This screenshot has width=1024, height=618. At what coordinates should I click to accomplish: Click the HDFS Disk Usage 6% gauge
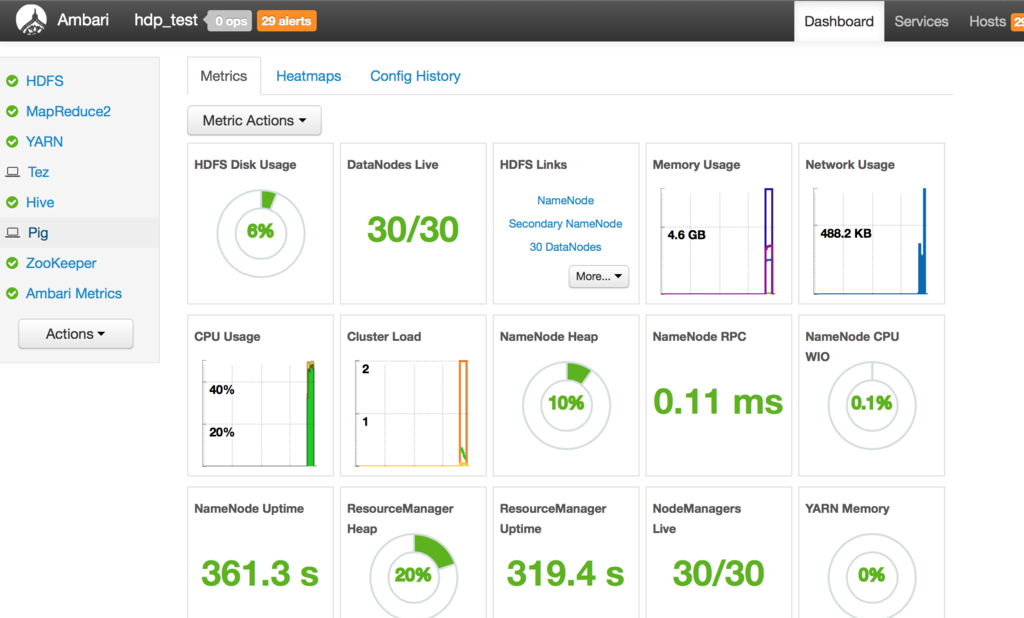pyautogui.click(x=261, y=233)
